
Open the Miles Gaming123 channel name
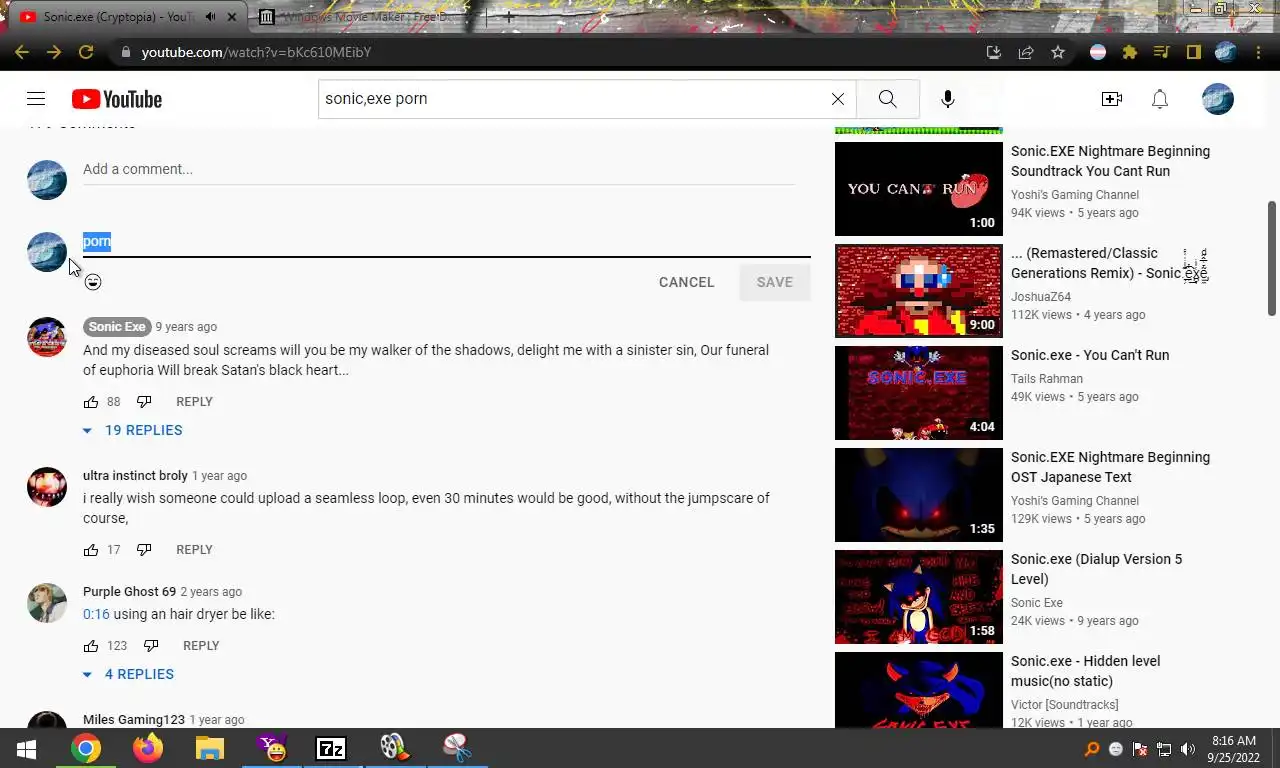point(134,720)
